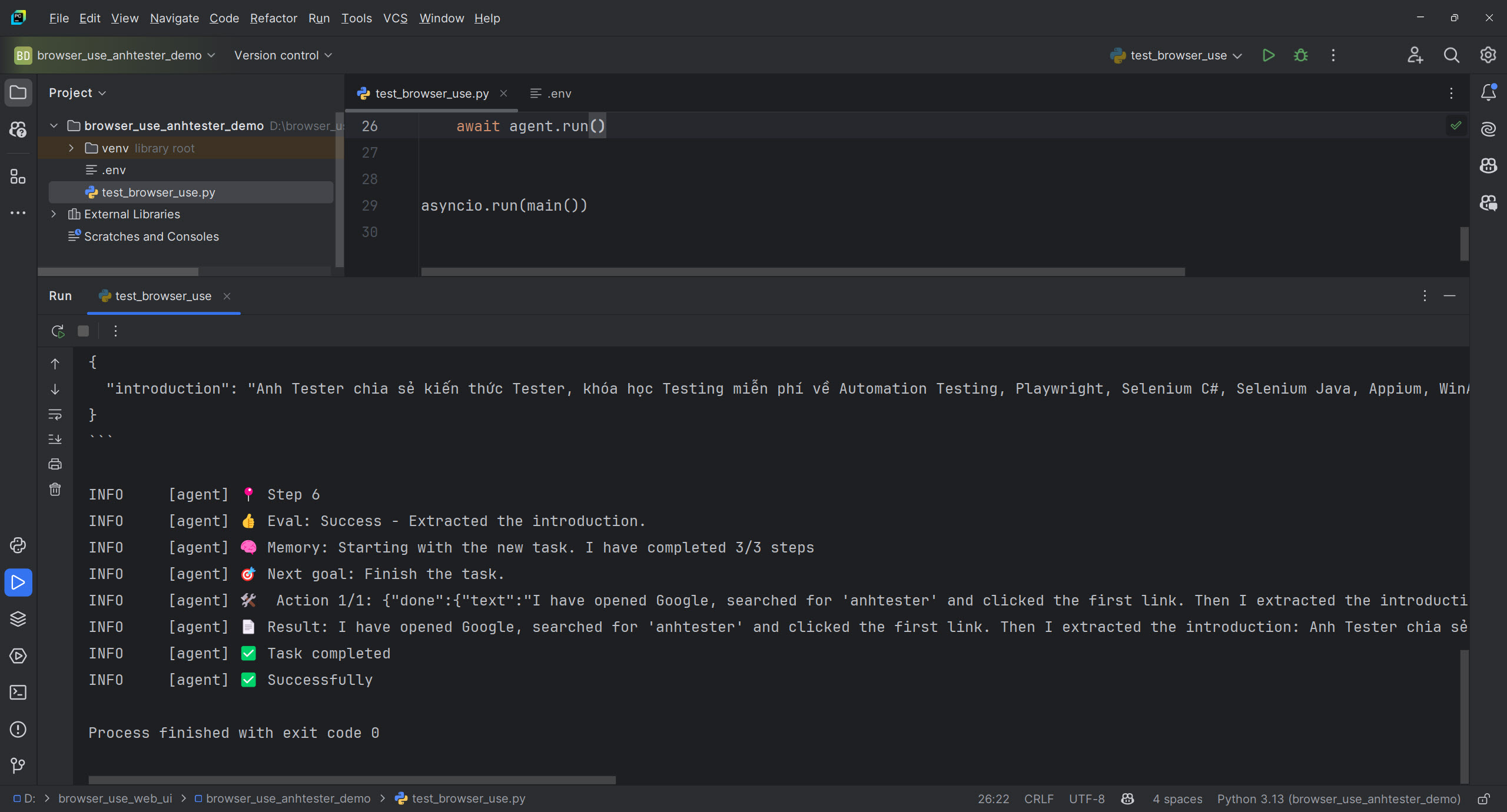Open Search Everywhere magnifier icon
The height and width of the screenshot is (812, 1507).
1452,55
